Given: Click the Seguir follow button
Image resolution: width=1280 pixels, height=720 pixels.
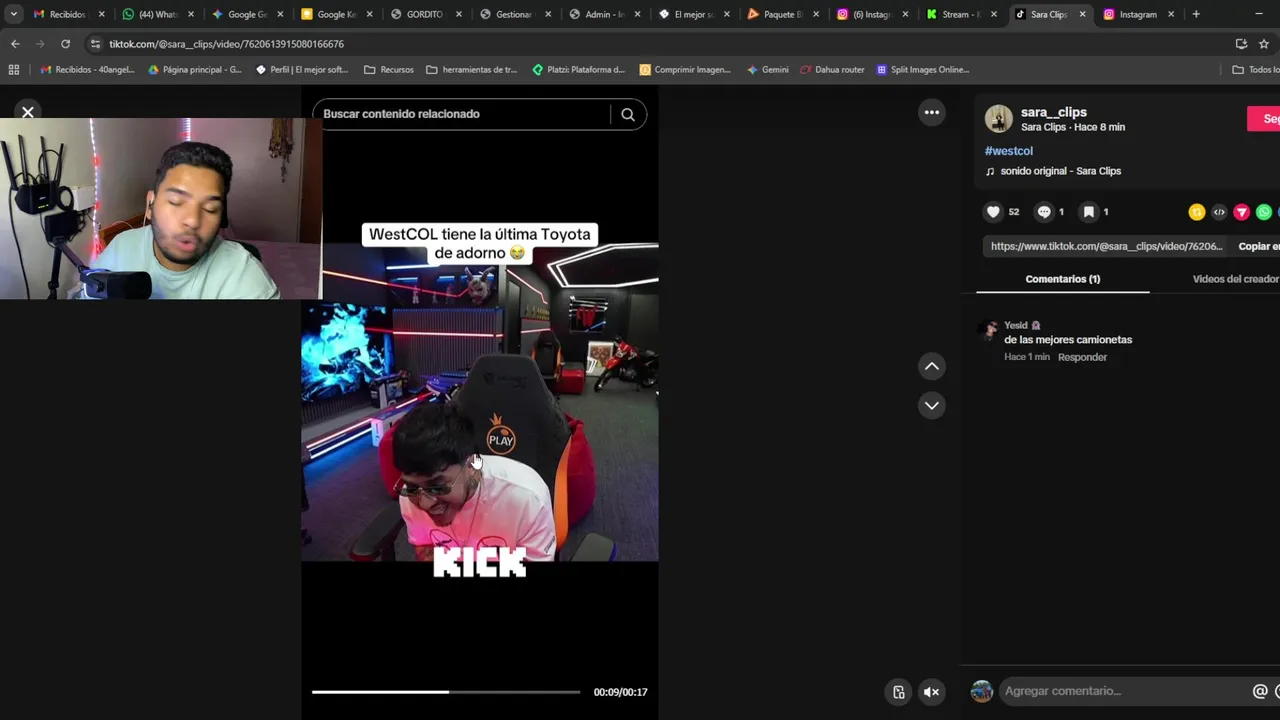Looking at the screenshot, I should [x=1264, y=119].
